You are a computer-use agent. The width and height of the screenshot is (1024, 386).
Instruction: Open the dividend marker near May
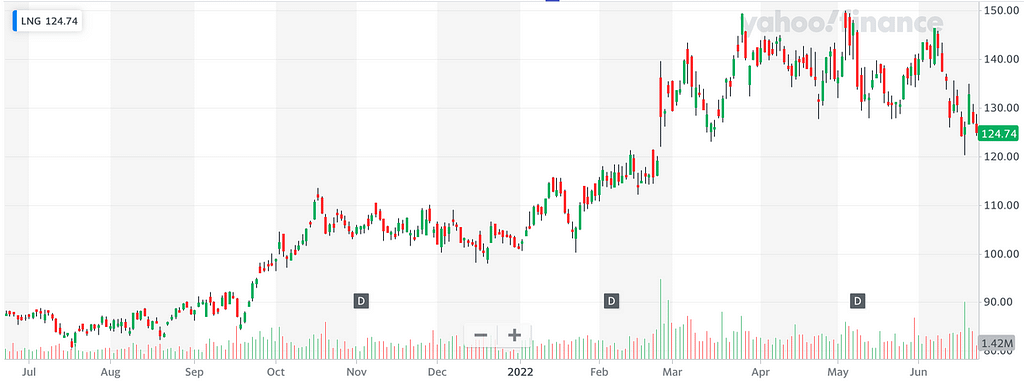[x=857, y=301]
